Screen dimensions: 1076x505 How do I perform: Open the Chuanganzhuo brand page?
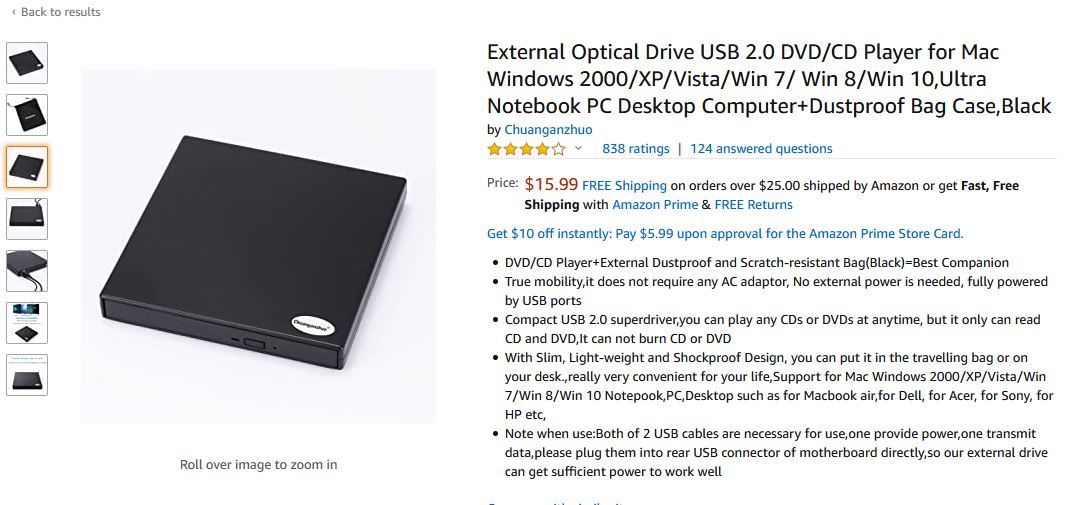(548, 129)
